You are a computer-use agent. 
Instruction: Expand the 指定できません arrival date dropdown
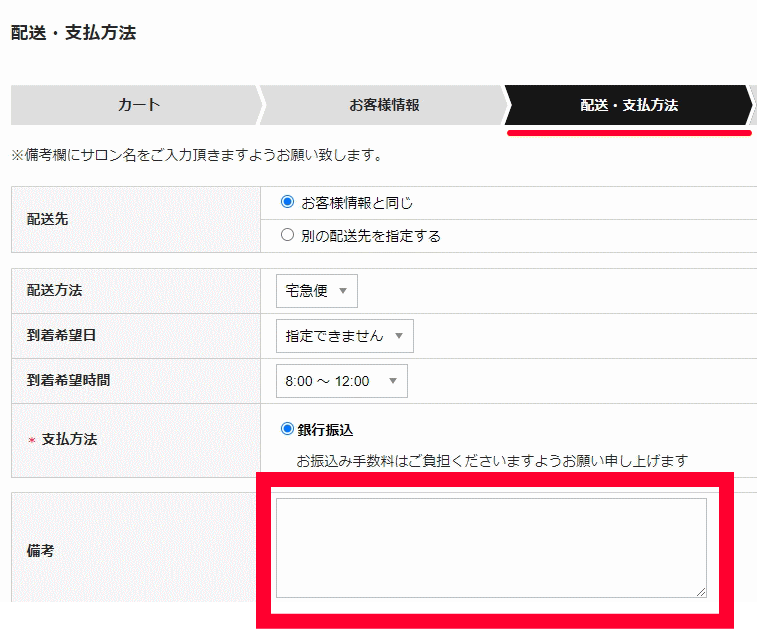point(344,336)
